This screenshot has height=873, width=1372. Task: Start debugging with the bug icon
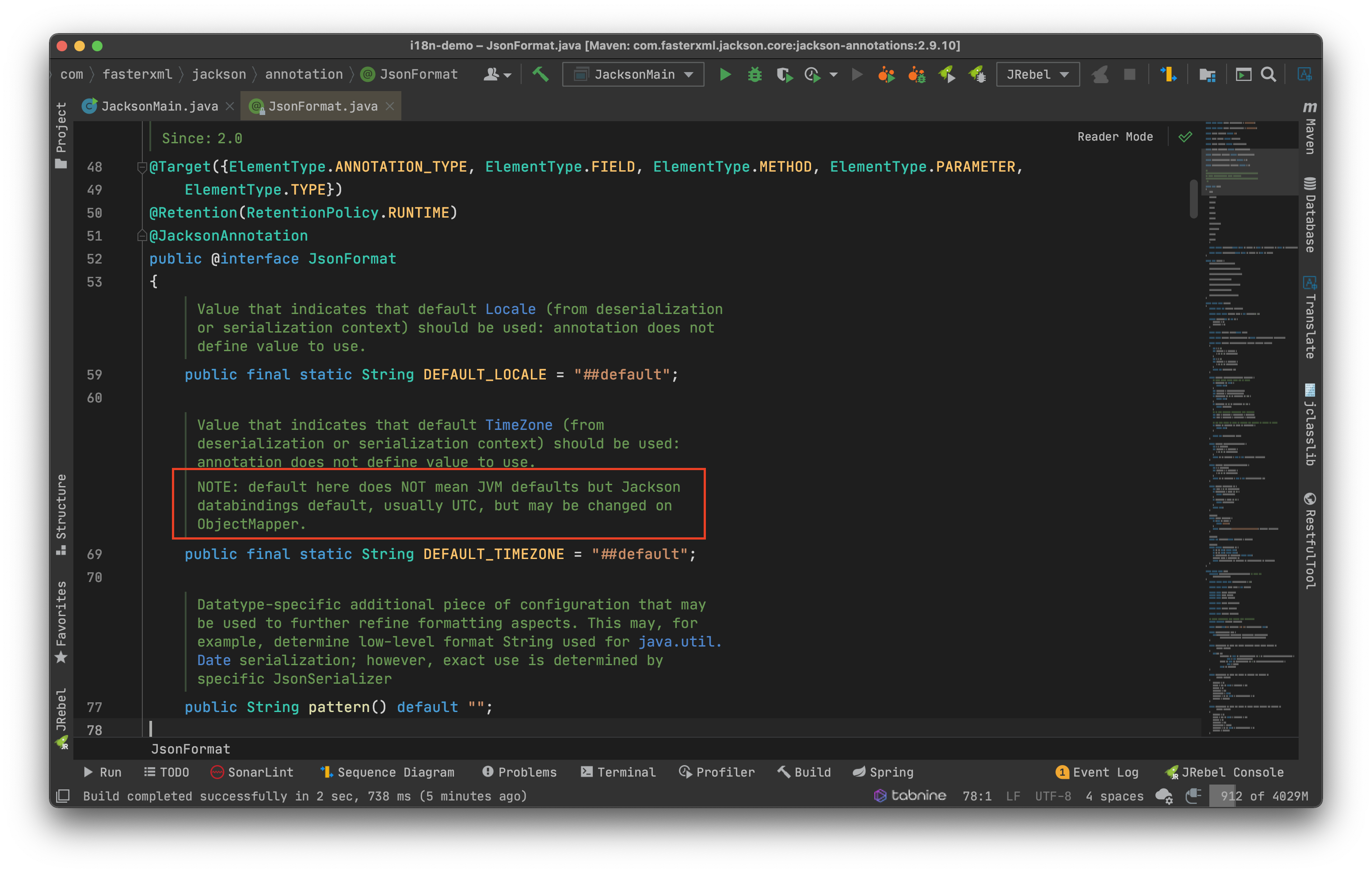pyautogui.click(x=755, y=75)
